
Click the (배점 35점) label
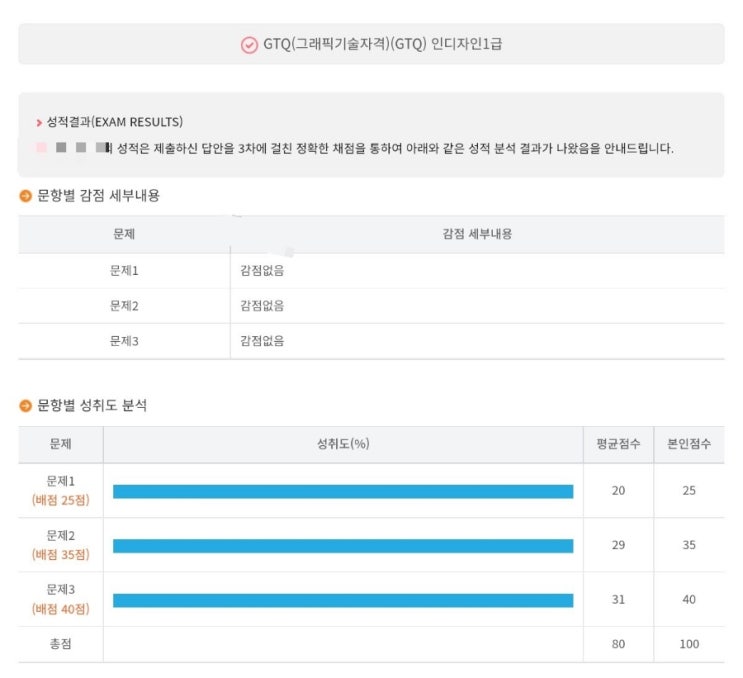[x=61, y=554]
